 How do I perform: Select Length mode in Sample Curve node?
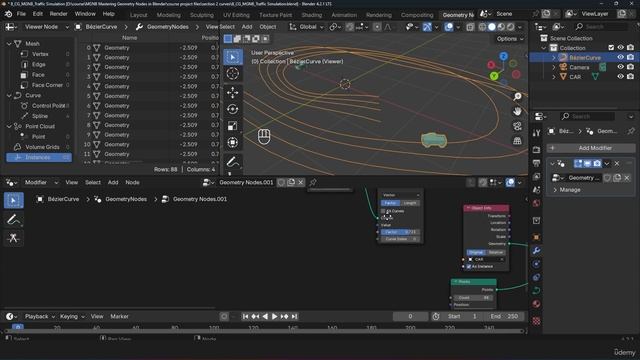[x=410, y=203]
